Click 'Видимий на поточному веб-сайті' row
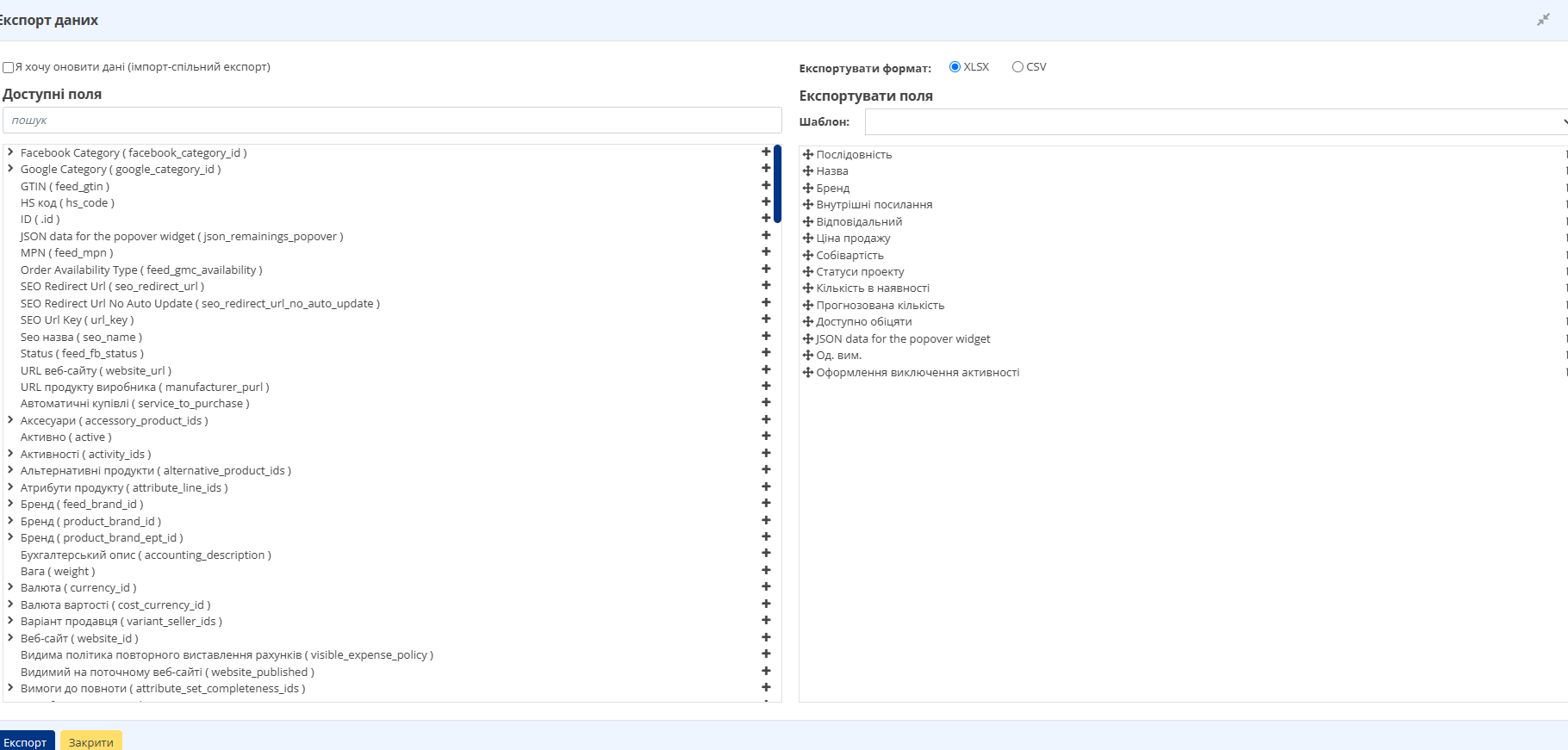 [167, 672]
